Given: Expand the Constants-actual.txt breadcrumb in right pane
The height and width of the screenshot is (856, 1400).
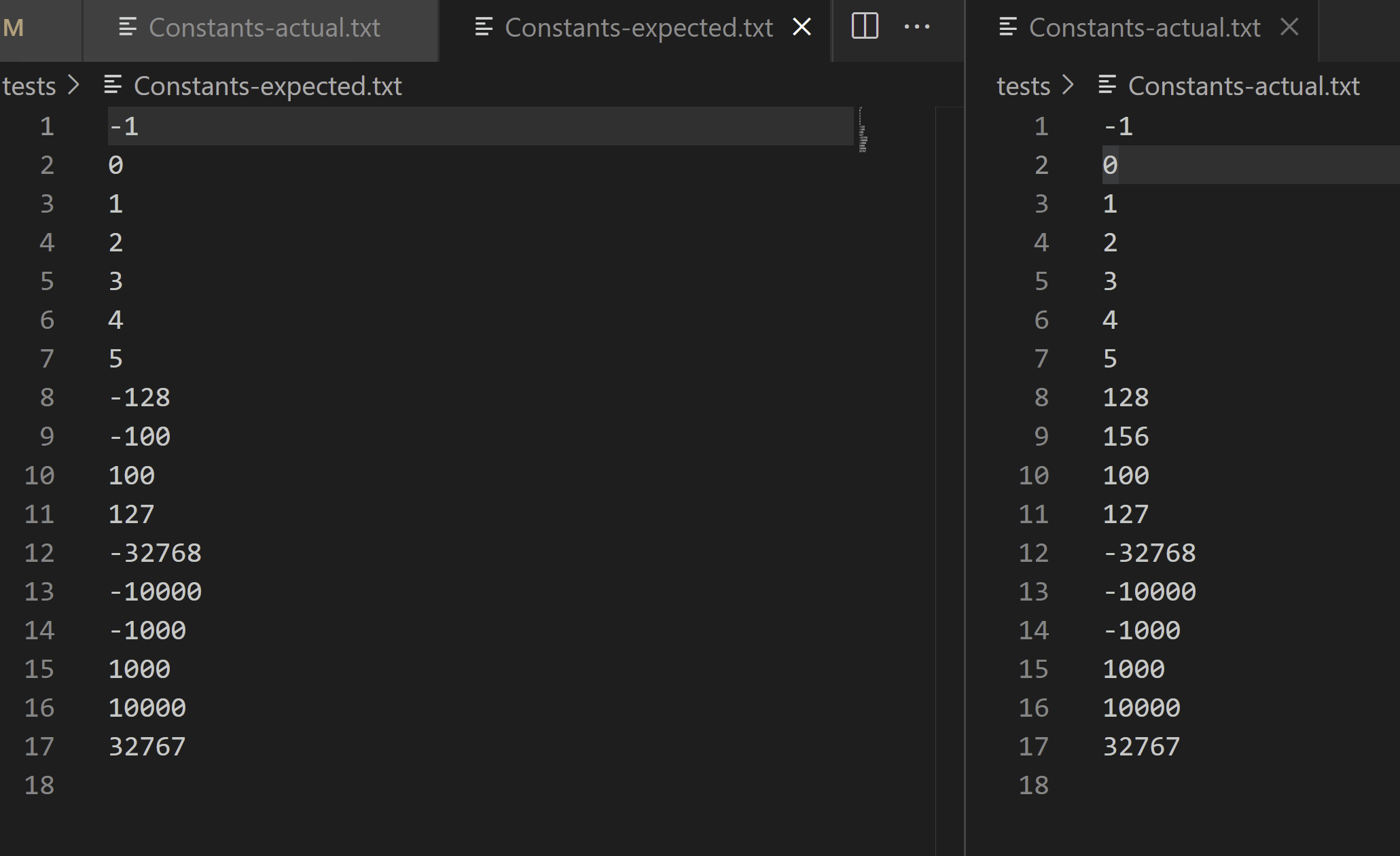Looking at the screenshot, I should tap(1244, 86).
